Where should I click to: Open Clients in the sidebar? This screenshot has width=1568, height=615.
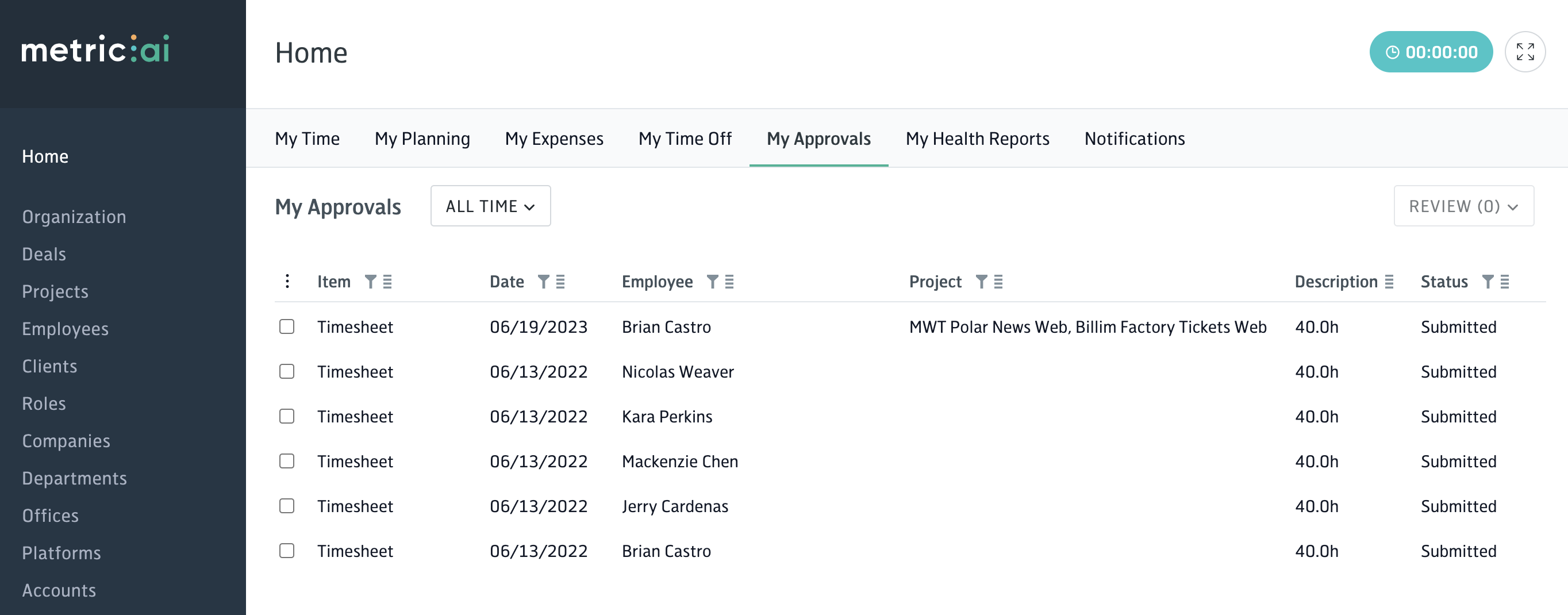(x=49, y=366)
